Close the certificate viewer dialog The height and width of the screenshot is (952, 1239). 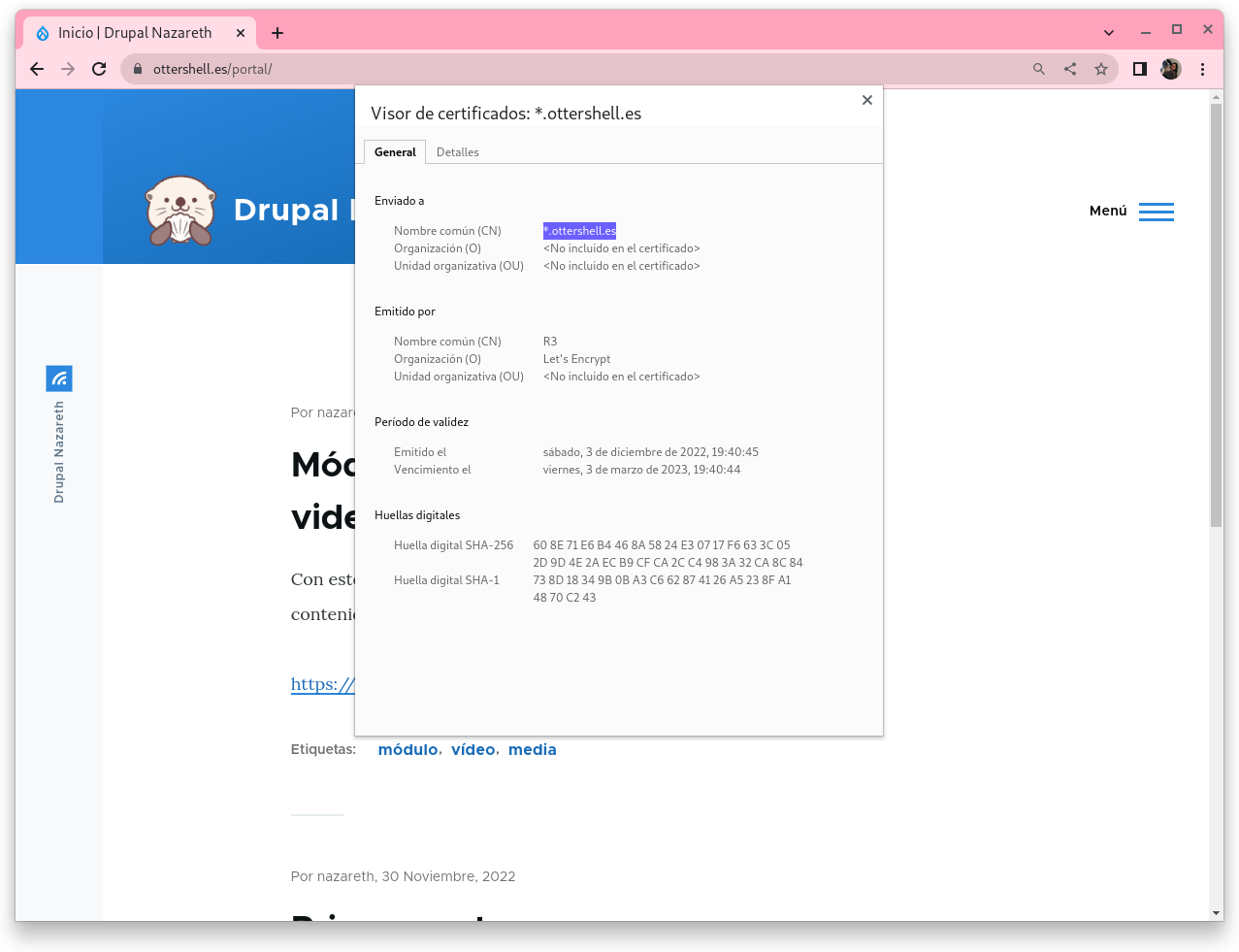[867, 100]
